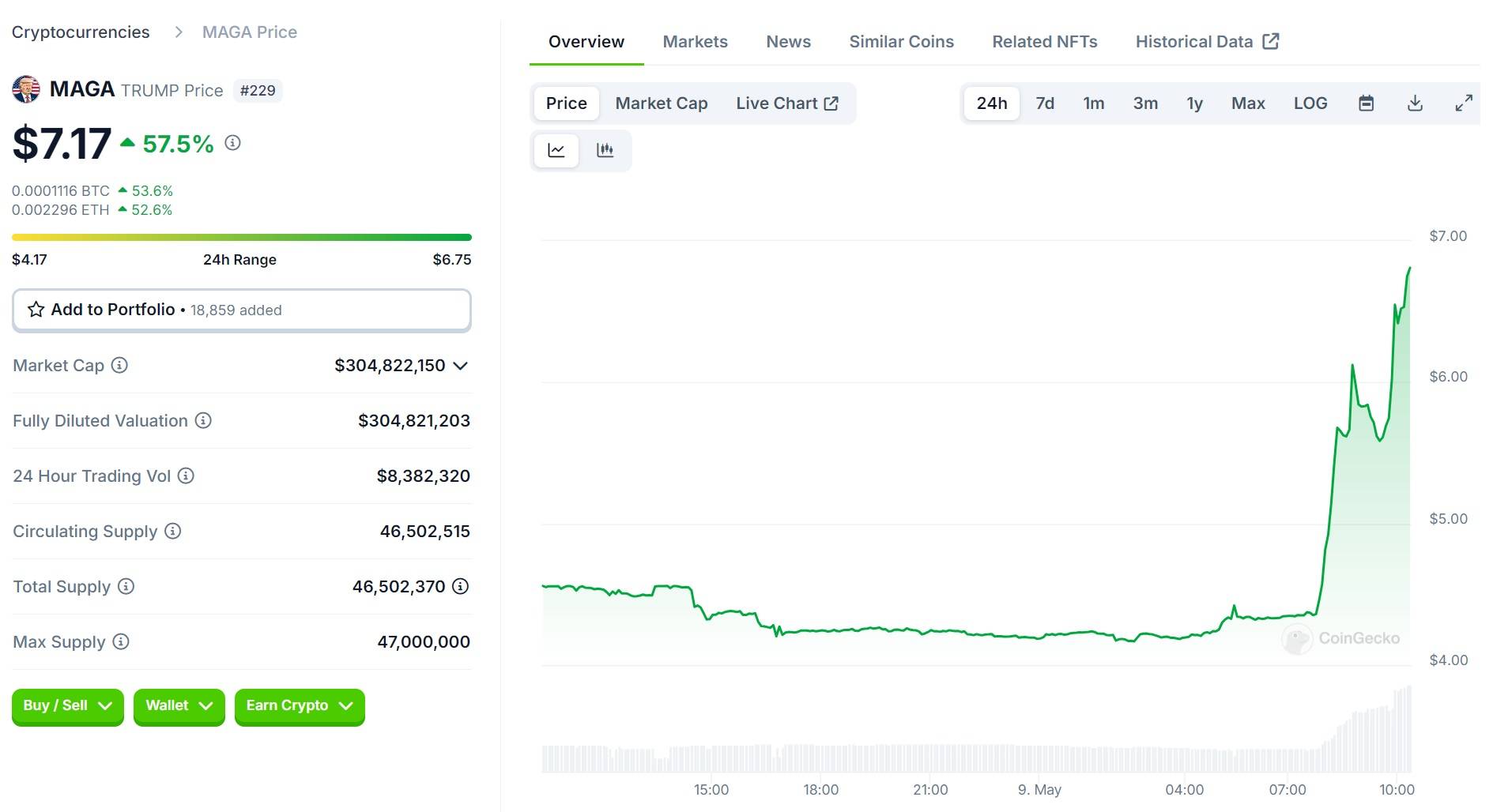Click the $7.17 price value

(x=62, y=144)
